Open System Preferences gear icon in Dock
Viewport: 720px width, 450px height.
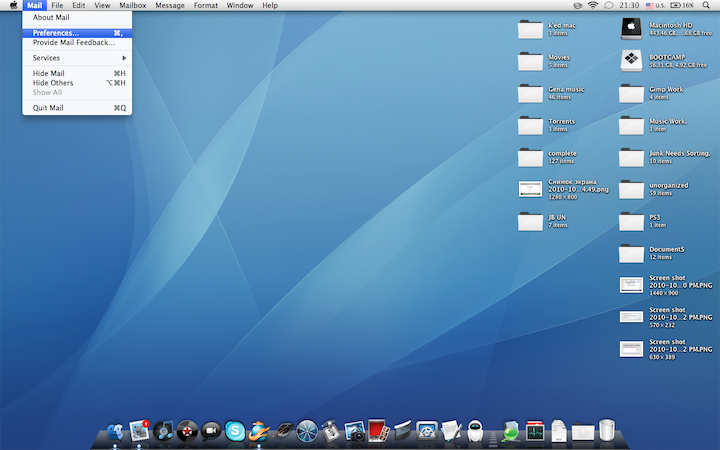coord(427,431)
